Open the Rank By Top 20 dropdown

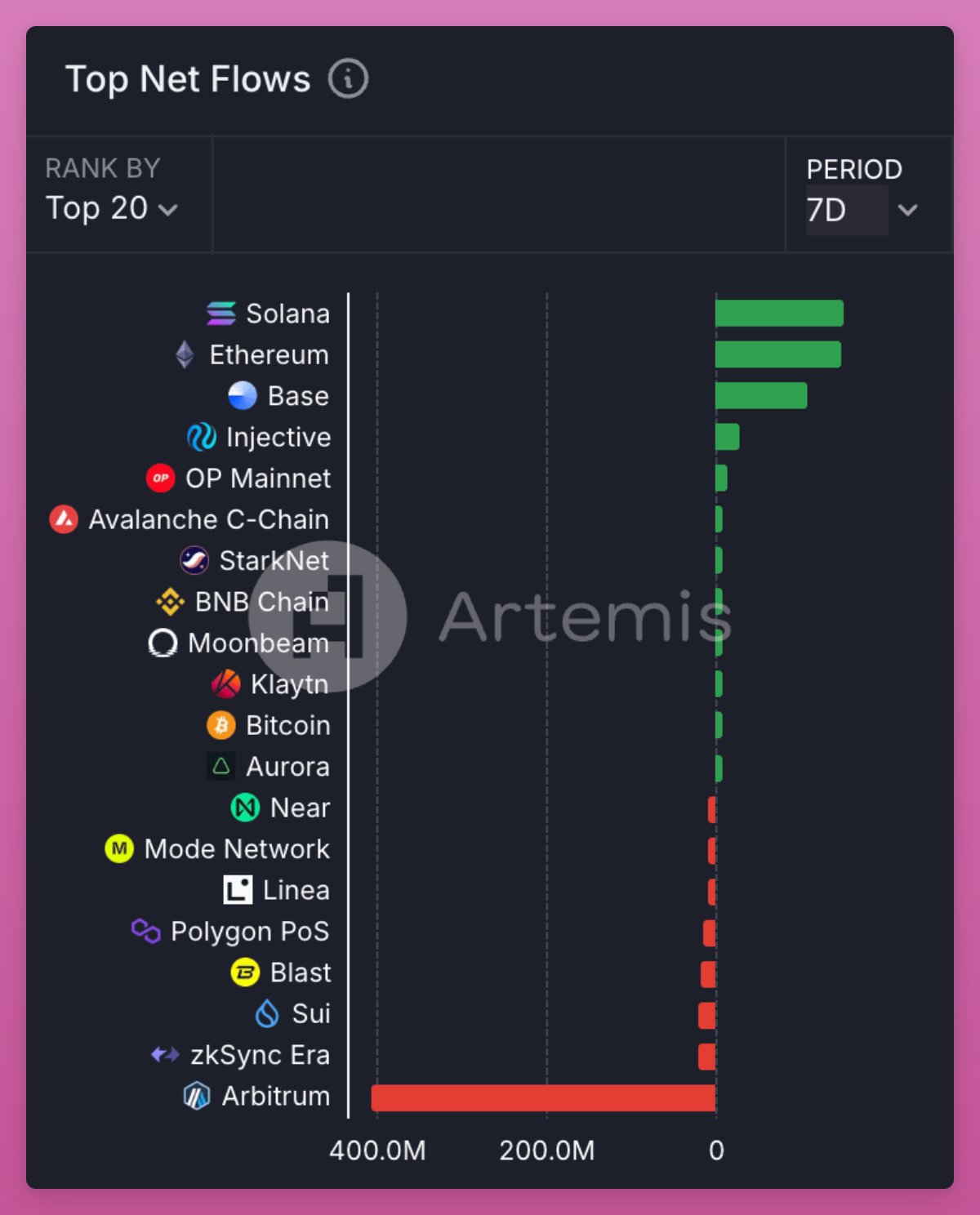(x=112, y=208)
